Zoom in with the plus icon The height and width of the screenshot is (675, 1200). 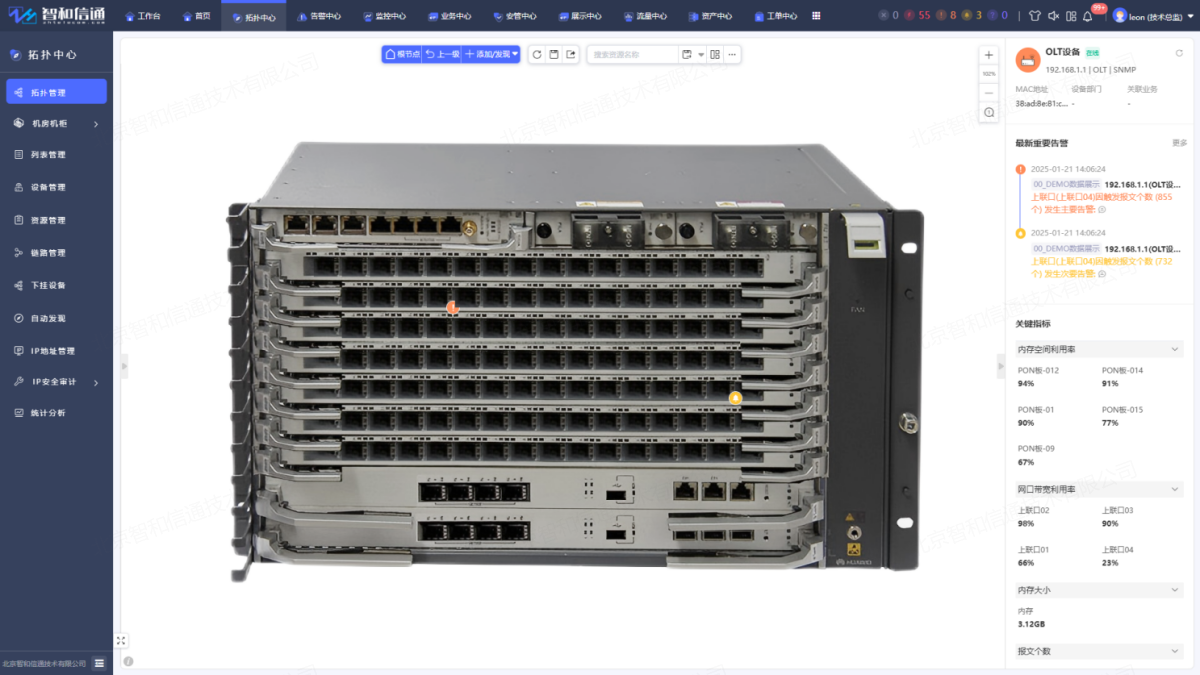(x=989, y=55)
